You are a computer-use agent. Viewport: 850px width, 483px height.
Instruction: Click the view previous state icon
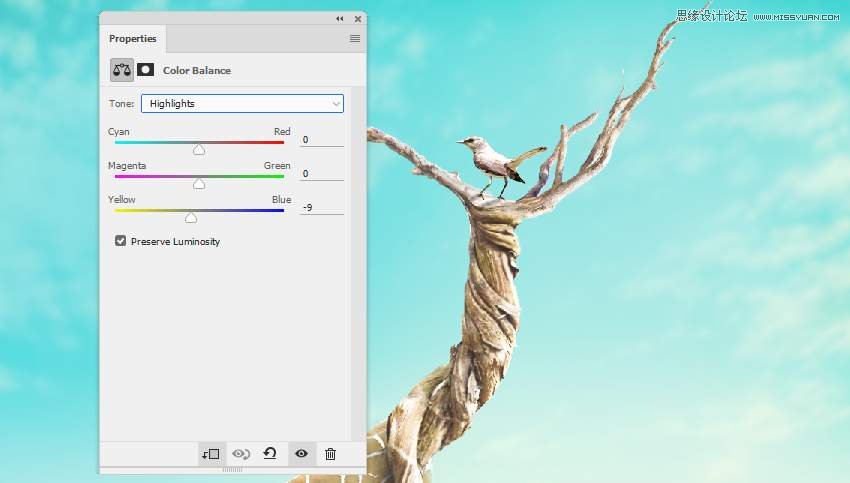tap(240, 454)
